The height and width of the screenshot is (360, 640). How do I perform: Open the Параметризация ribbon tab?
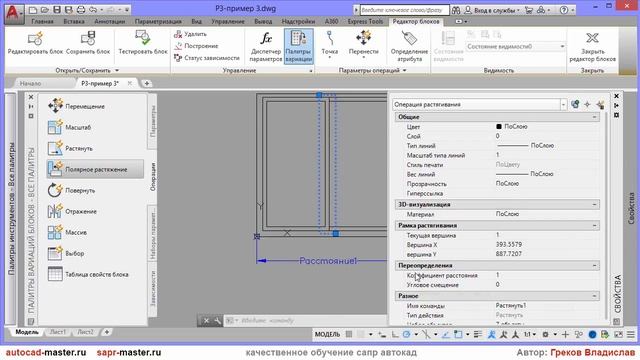158,21
